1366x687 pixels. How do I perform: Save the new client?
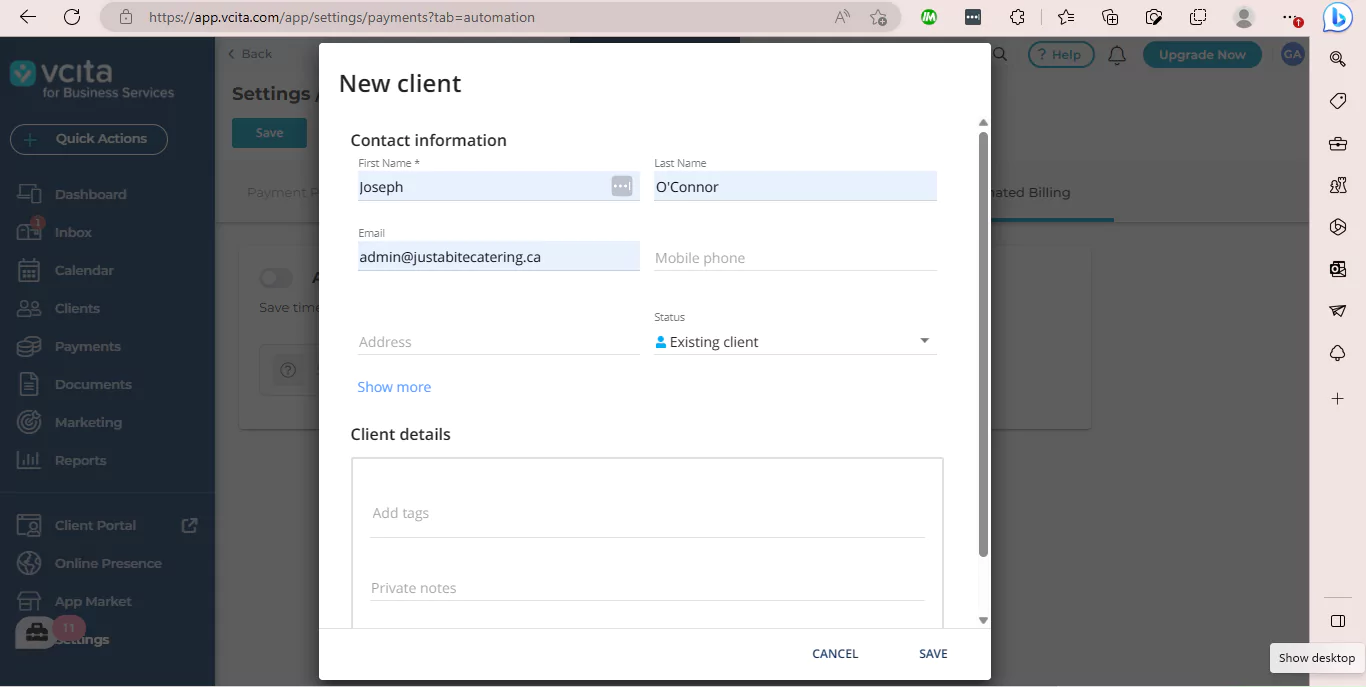933,653
